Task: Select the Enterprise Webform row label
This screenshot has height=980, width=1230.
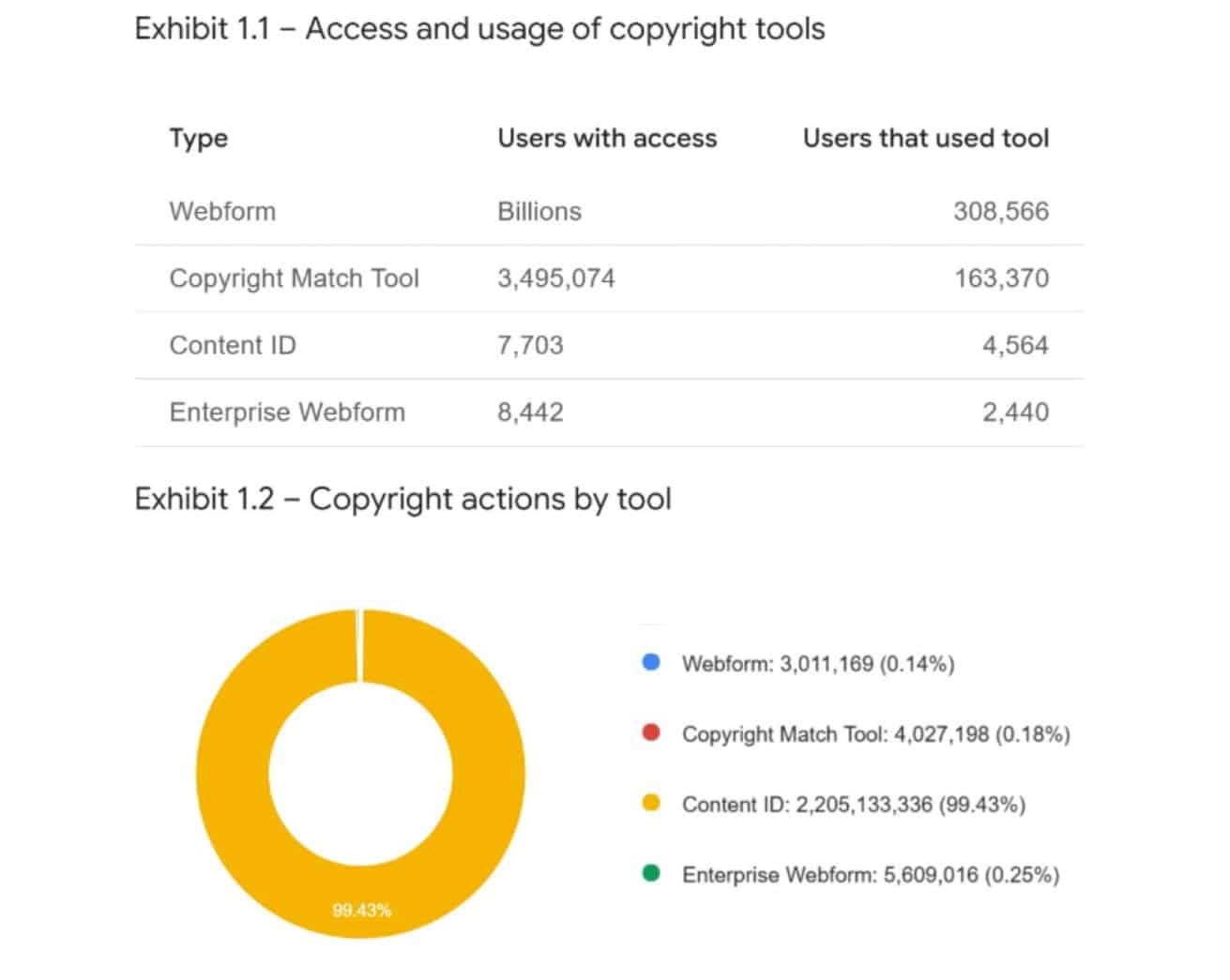Action: click(287, 413)
